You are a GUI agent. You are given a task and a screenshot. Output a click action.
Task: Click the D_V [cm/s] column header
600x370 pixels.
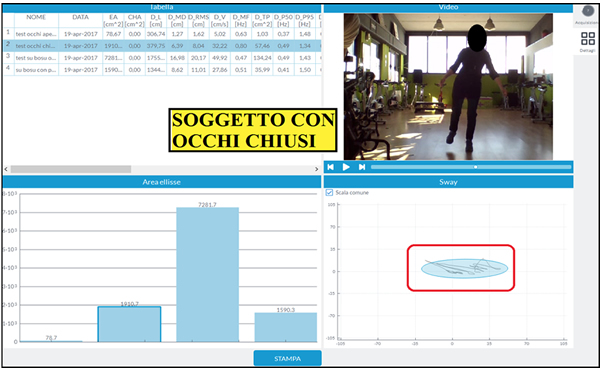[x=220, y=20]
